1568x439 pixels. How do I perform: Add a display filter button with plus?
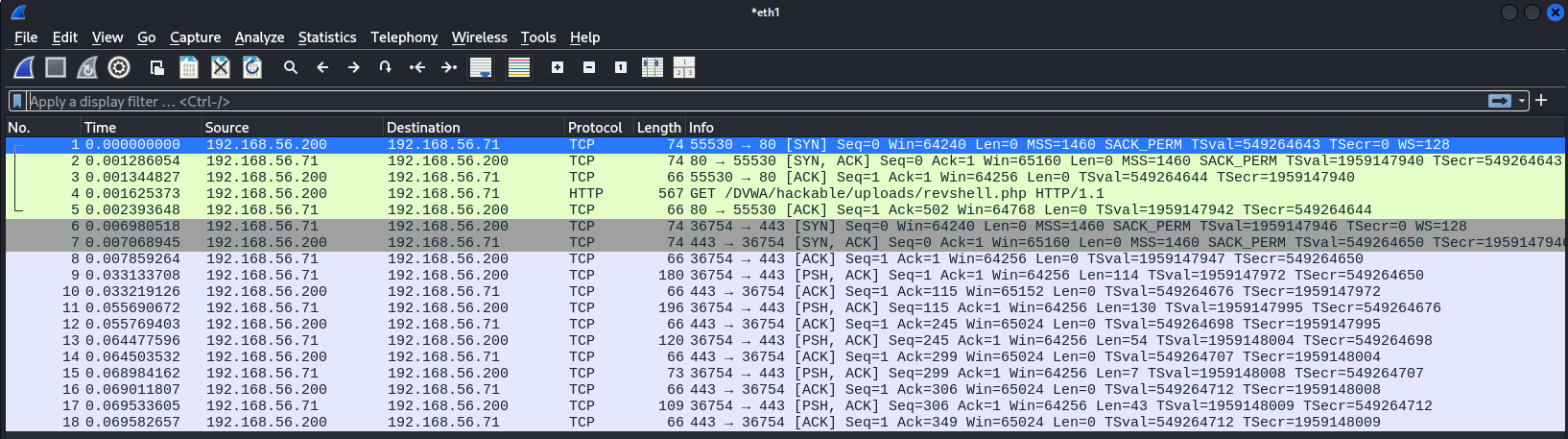pyautogui.click(x=1541, y=101)
